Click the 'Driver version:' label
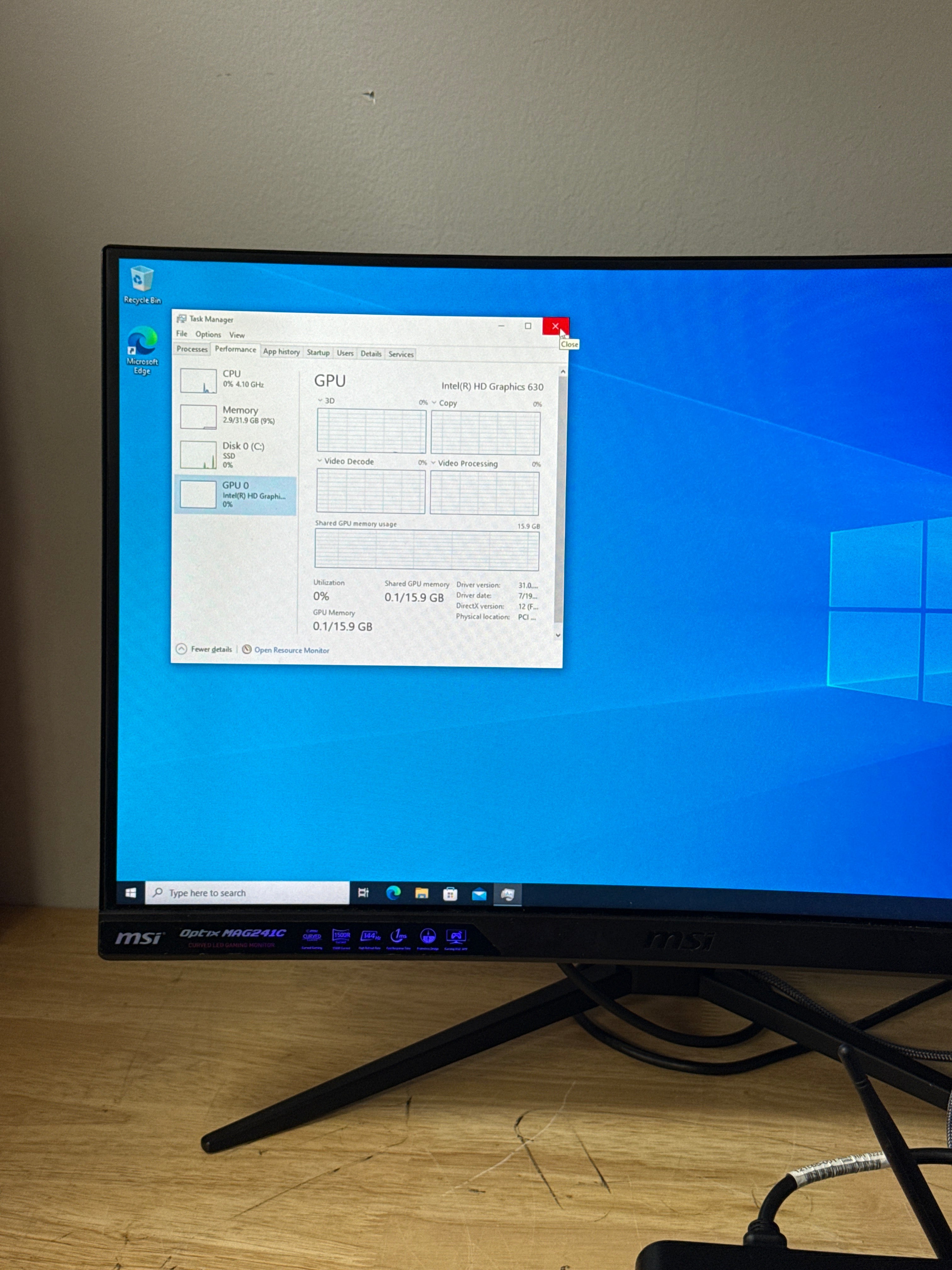The height and width of the screenshot is (1270, 952). point(478,585)
